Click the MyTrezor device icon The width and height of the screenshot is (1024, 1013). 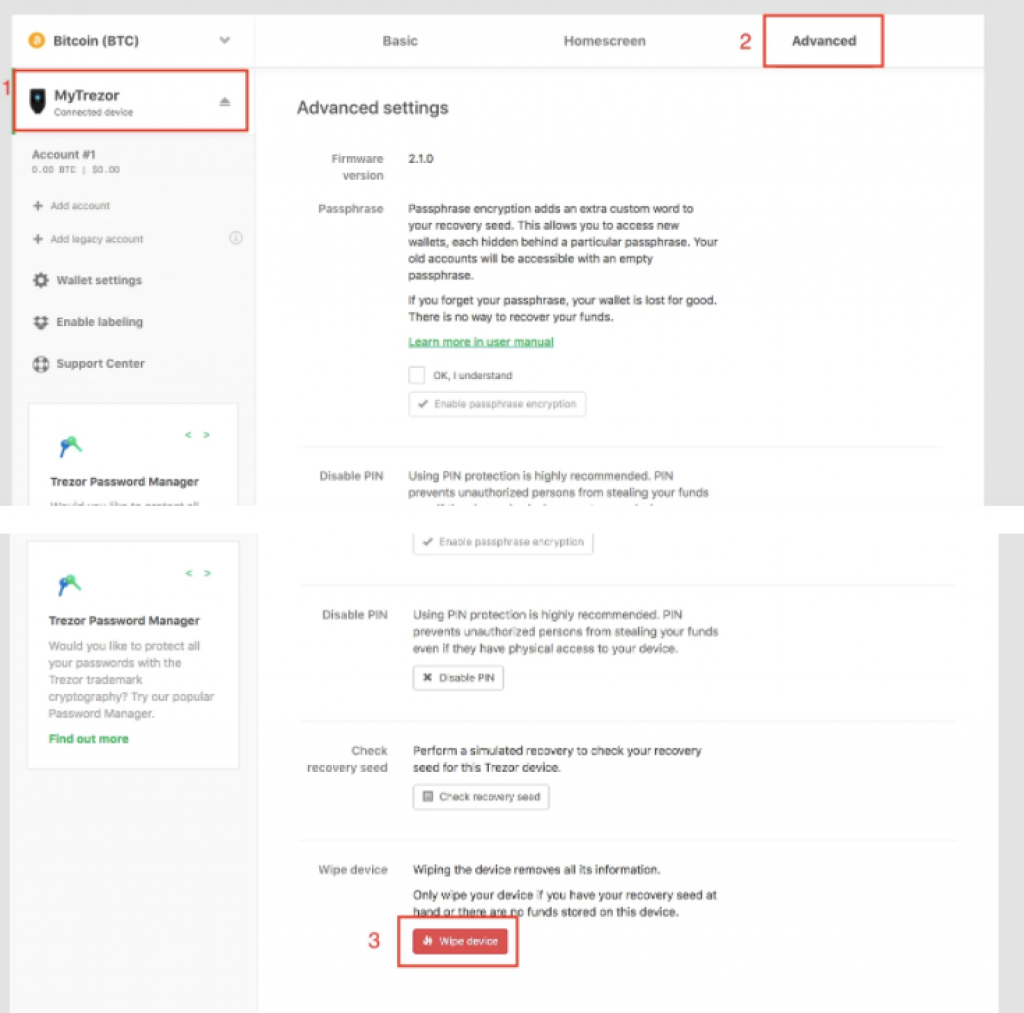38,102
